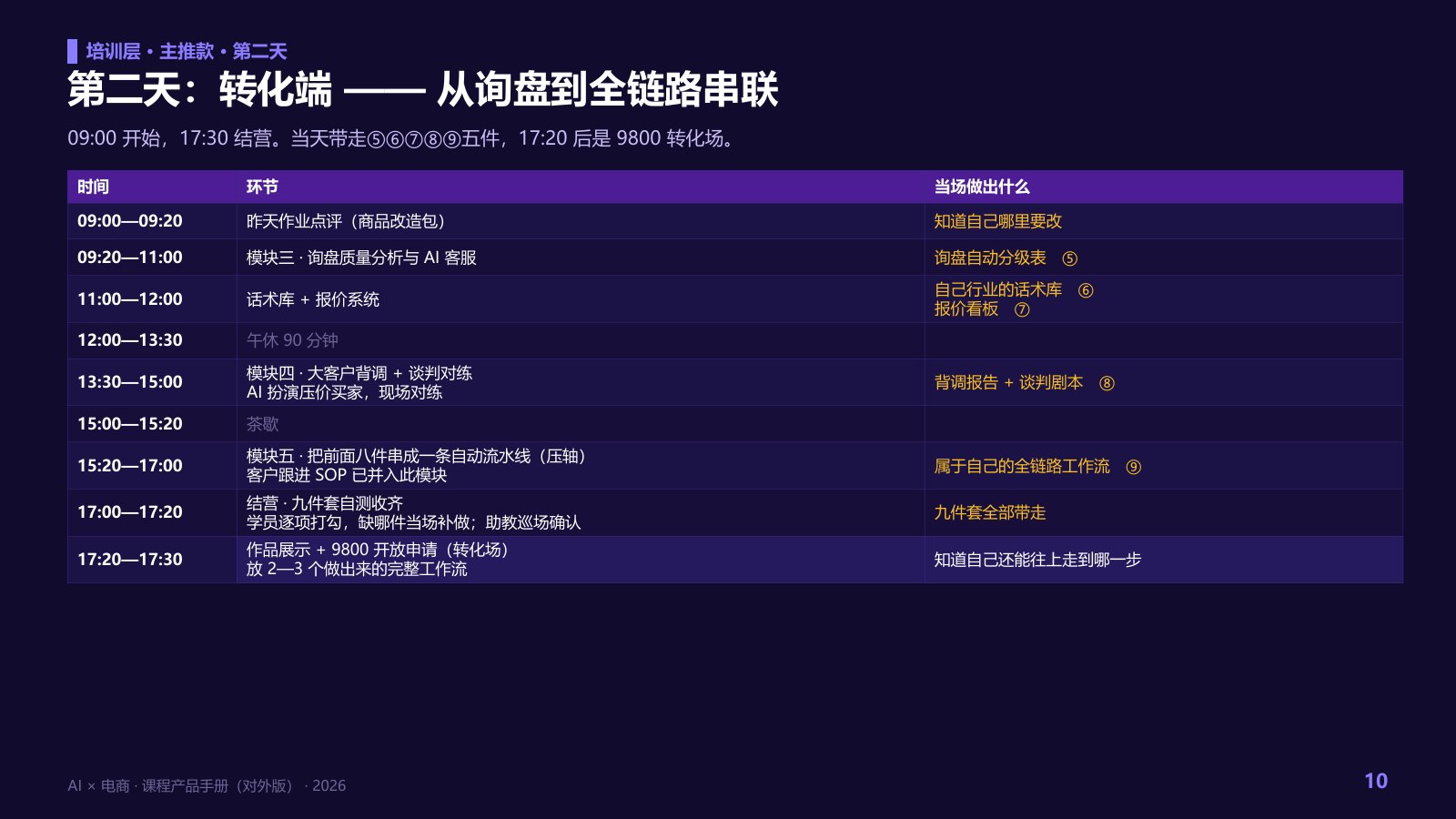Click the purple bar beside 培训层 breadcrumb

(x=72, y=51)
